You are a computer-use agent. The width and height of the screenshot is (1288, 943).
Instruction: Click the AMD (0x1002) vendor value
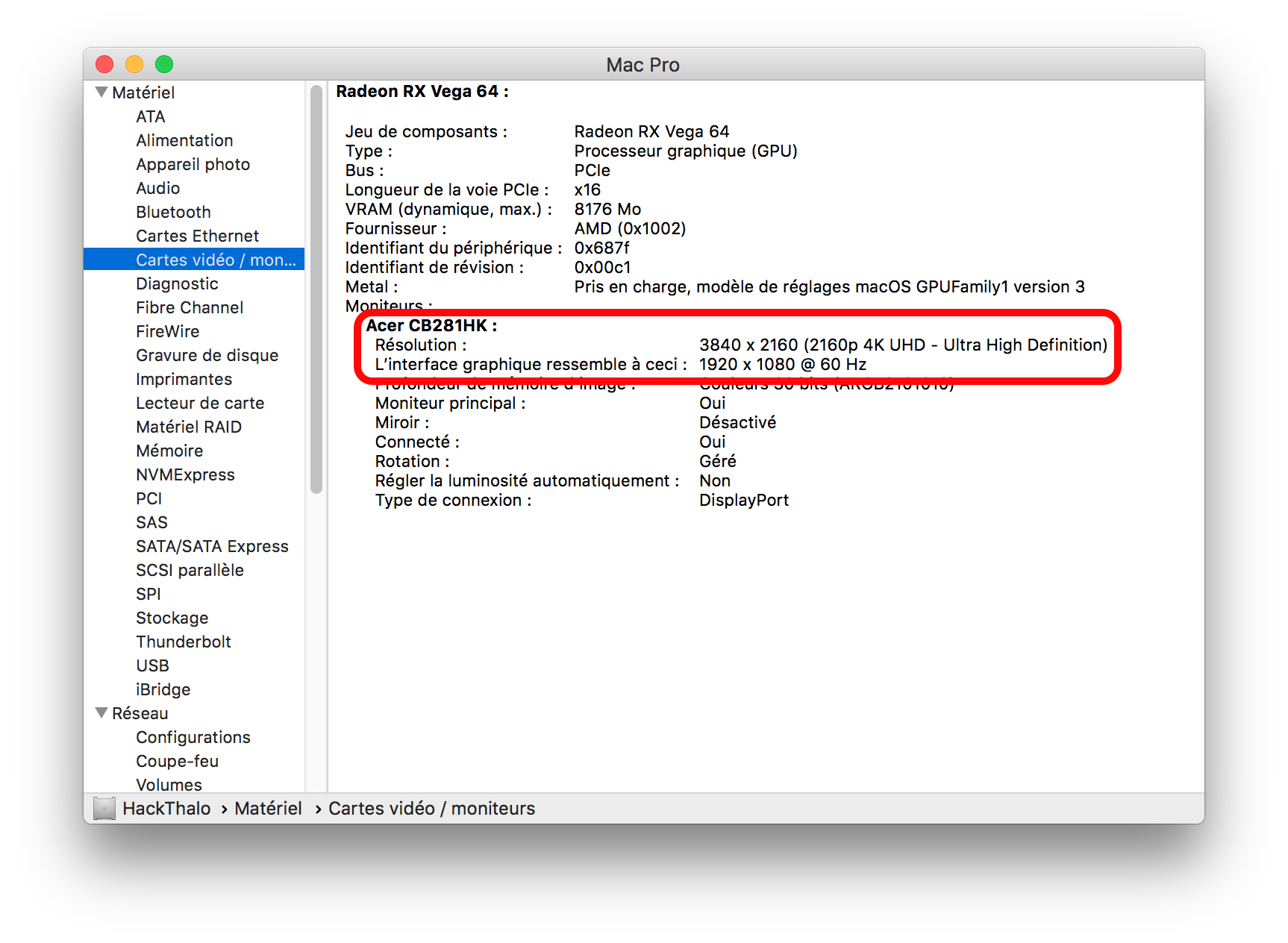point(630,228)
